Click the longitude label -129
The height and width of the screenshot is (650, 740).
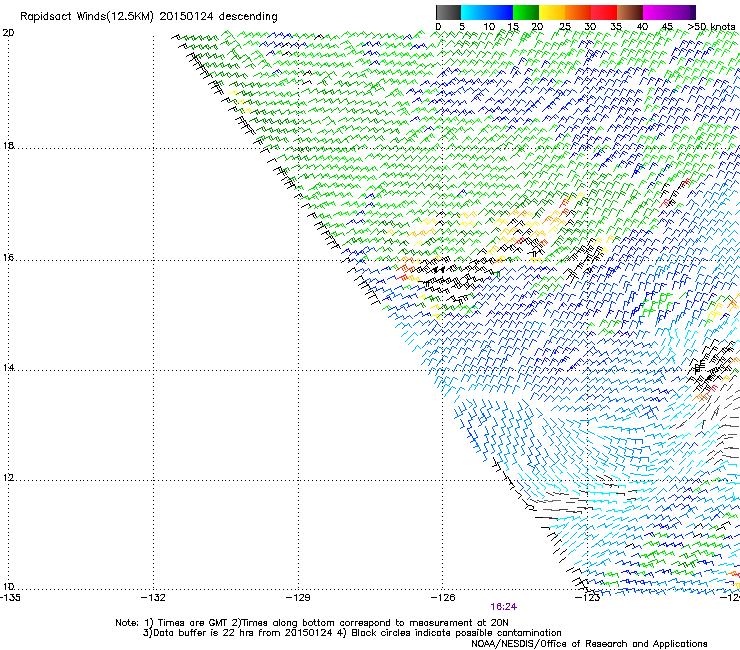(298, 598)
